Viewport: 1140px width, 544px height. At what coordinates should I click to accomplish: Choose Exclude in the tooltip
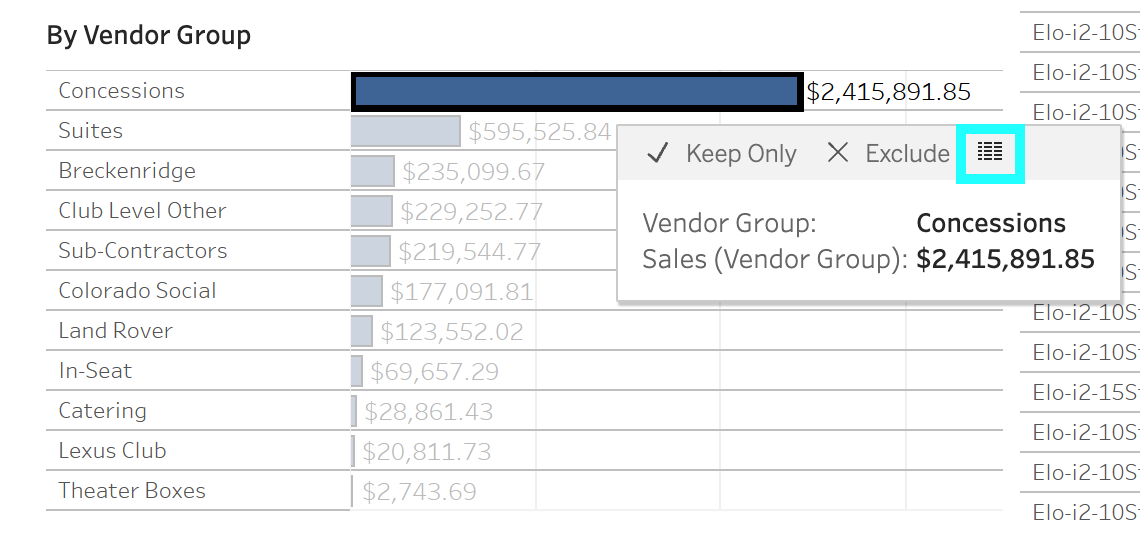[907, 154]
